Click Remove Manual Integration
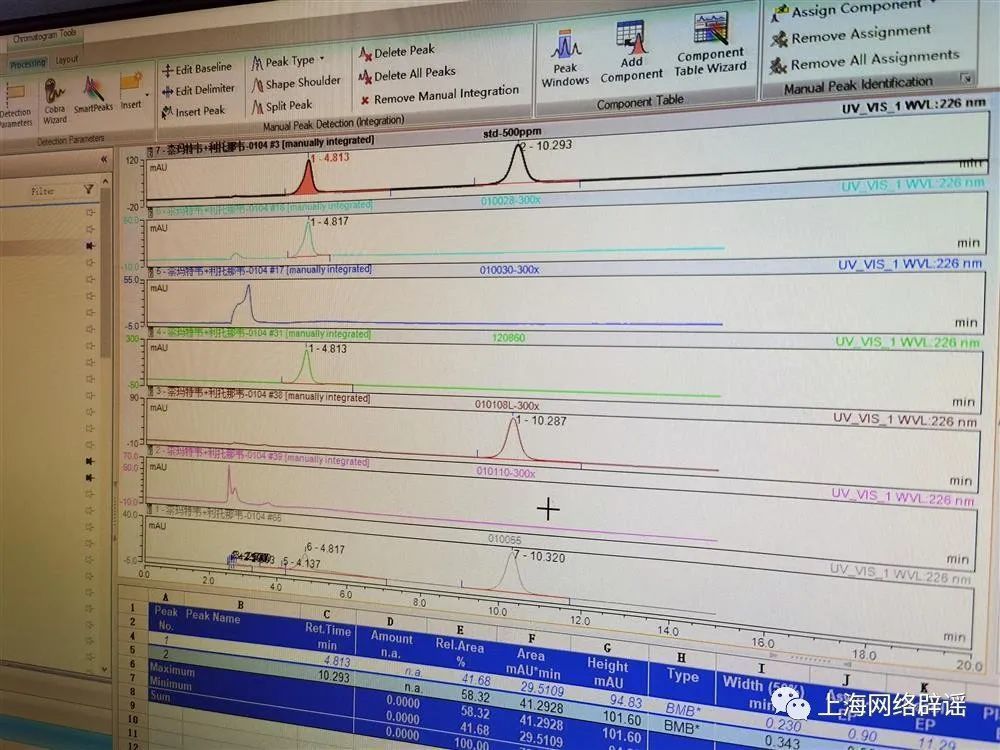 point(439,96)
